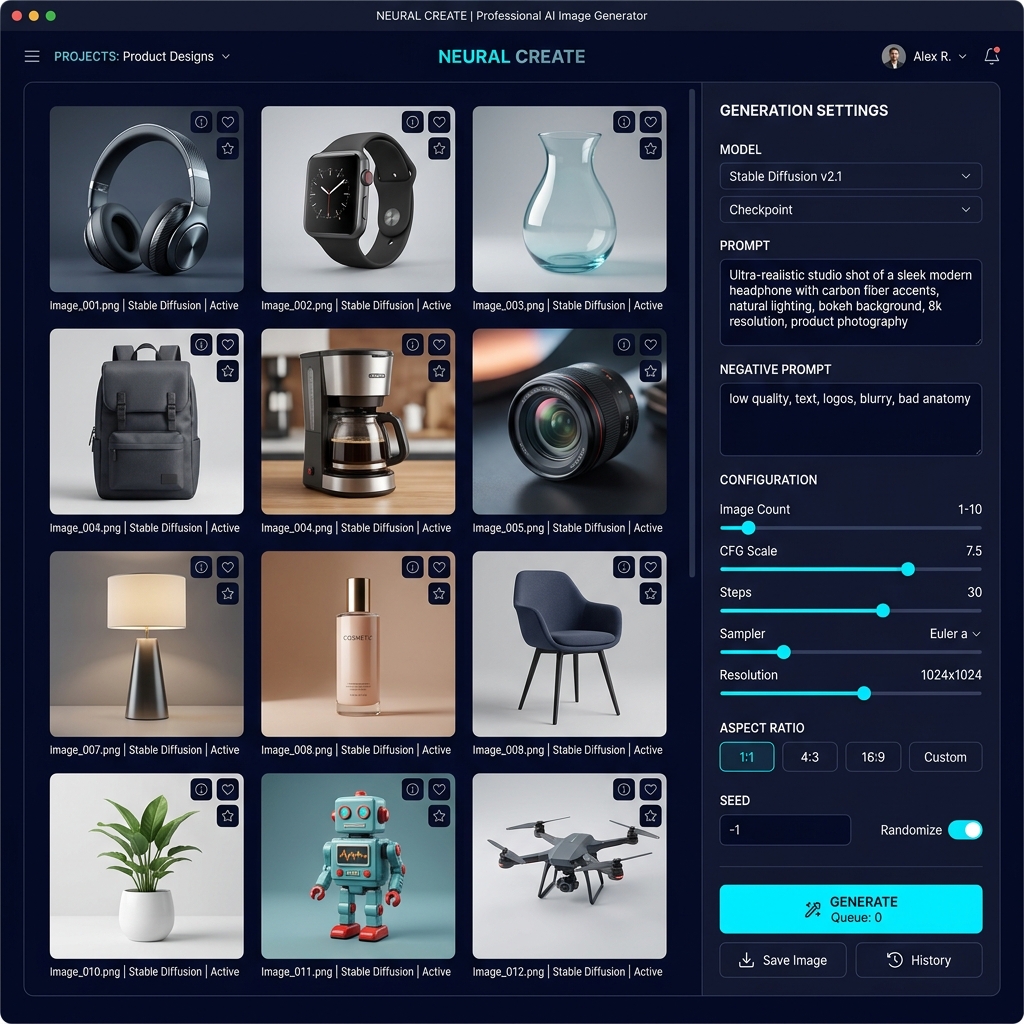Click the Seed input field
The width and height of the screenshot is (1024, 1024).
tap(785, 830)
